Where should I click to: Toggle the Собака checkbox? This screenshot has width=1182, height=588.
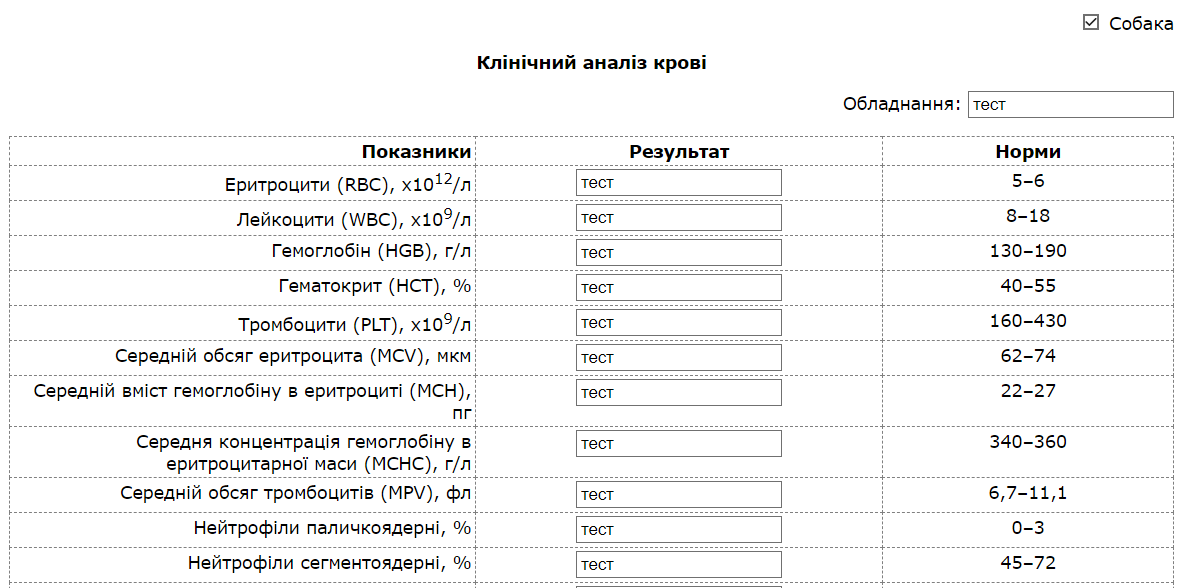point(1091,23)
